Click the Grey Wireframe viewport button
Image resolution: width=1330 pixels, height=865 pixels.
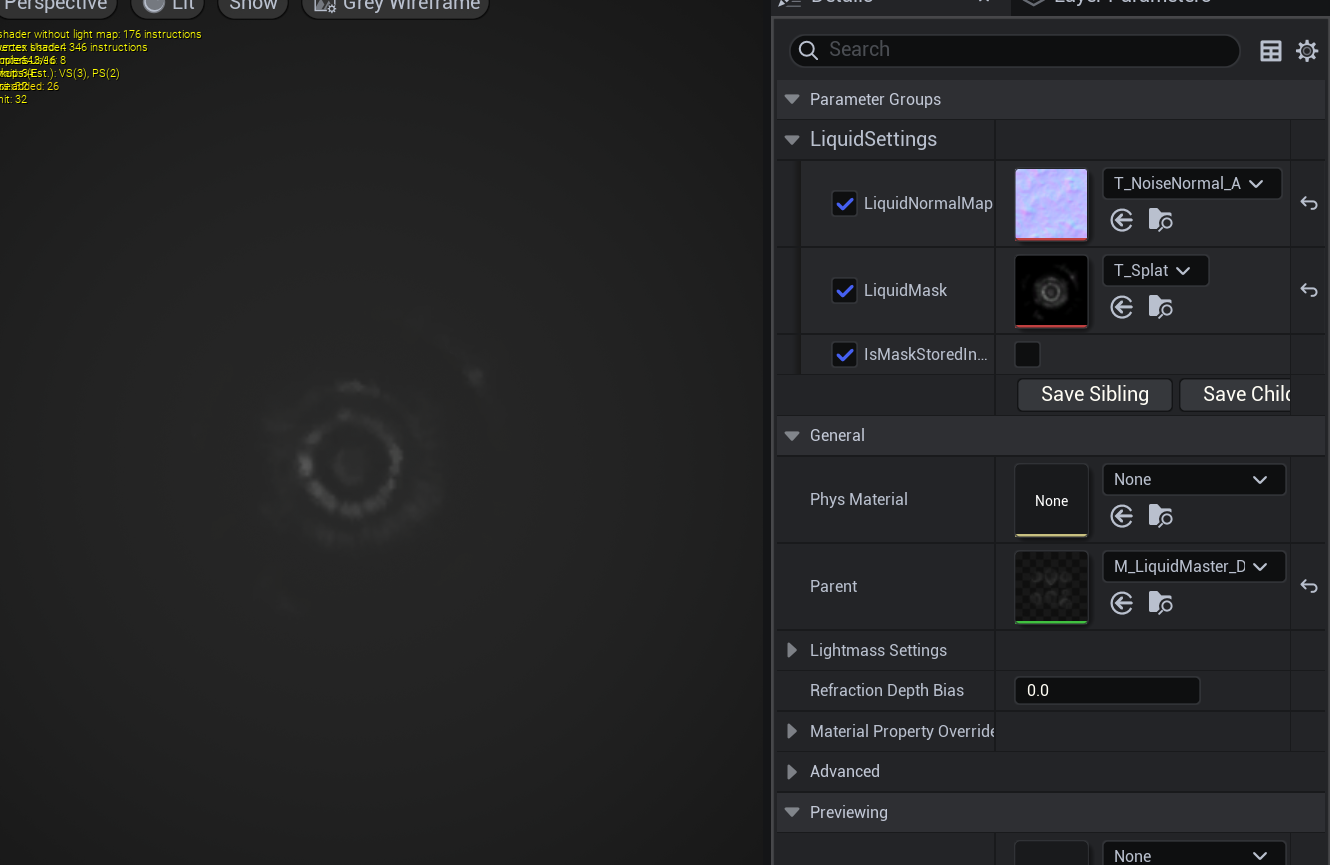click(x=395, y=6)
